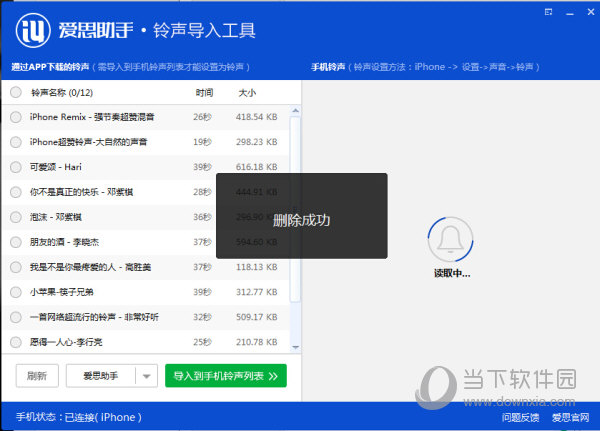Click the ringtone name 小苹果-筷子兄弟
Screen dimensions: 600x431
pos(62,292)
